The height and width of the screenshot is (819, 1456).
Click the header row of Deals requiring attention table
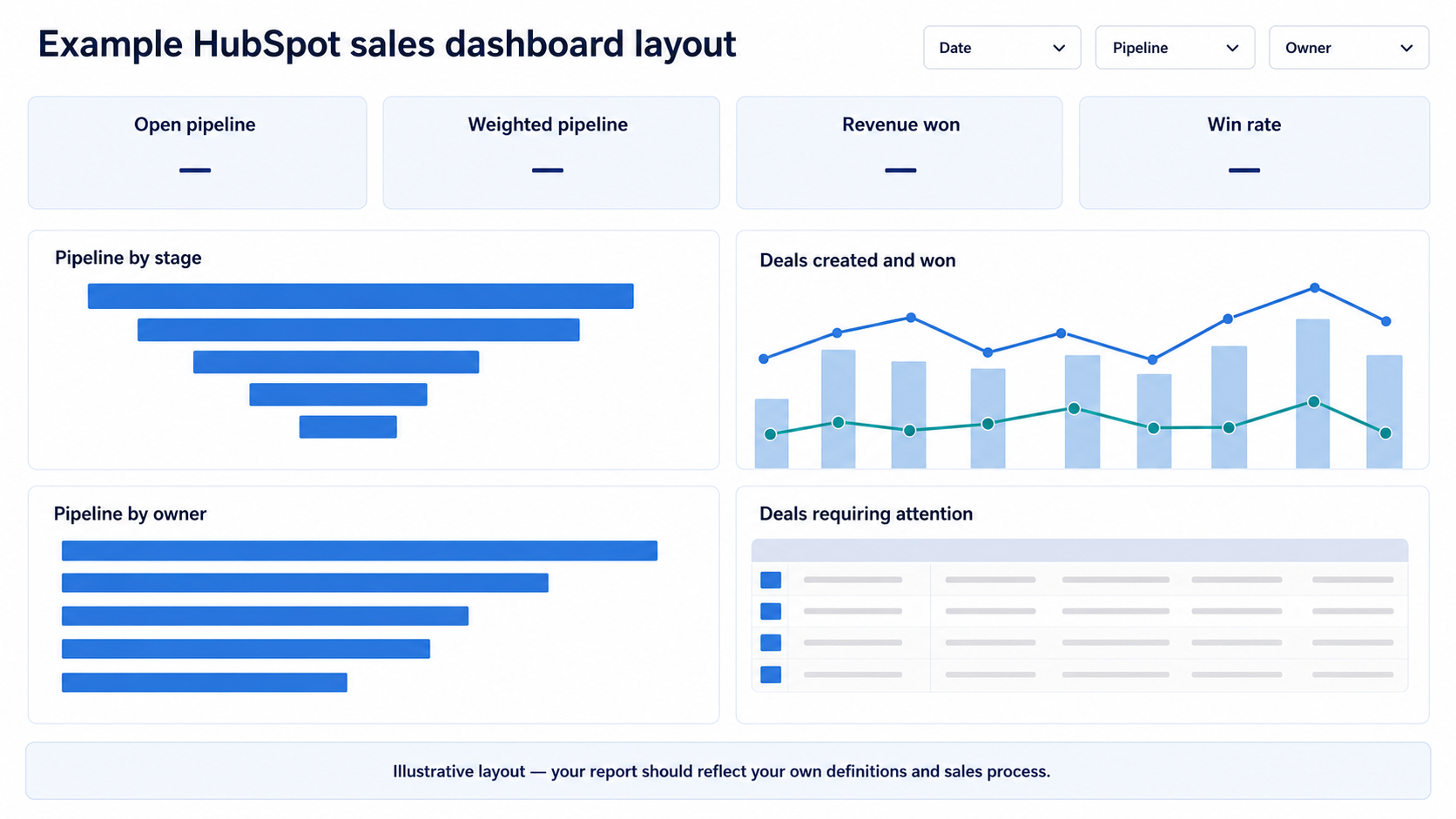tap(1080, 550)
